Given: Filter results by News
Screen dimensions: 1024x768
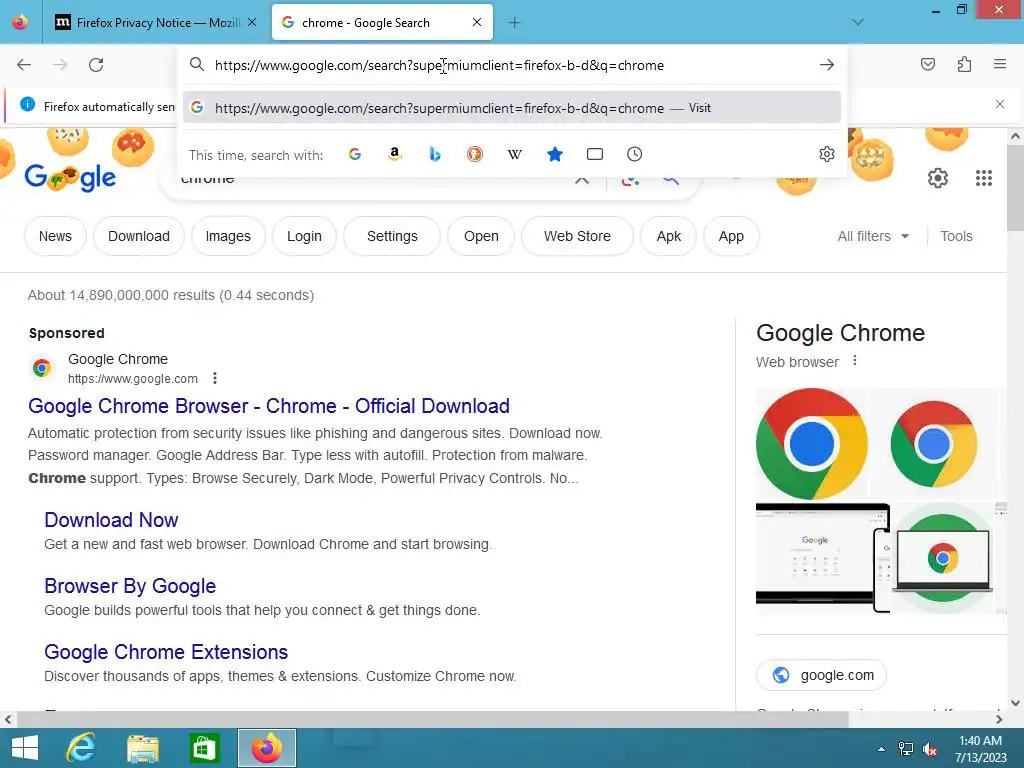Looking at the screenshot, I should click(x=55, y=236).
